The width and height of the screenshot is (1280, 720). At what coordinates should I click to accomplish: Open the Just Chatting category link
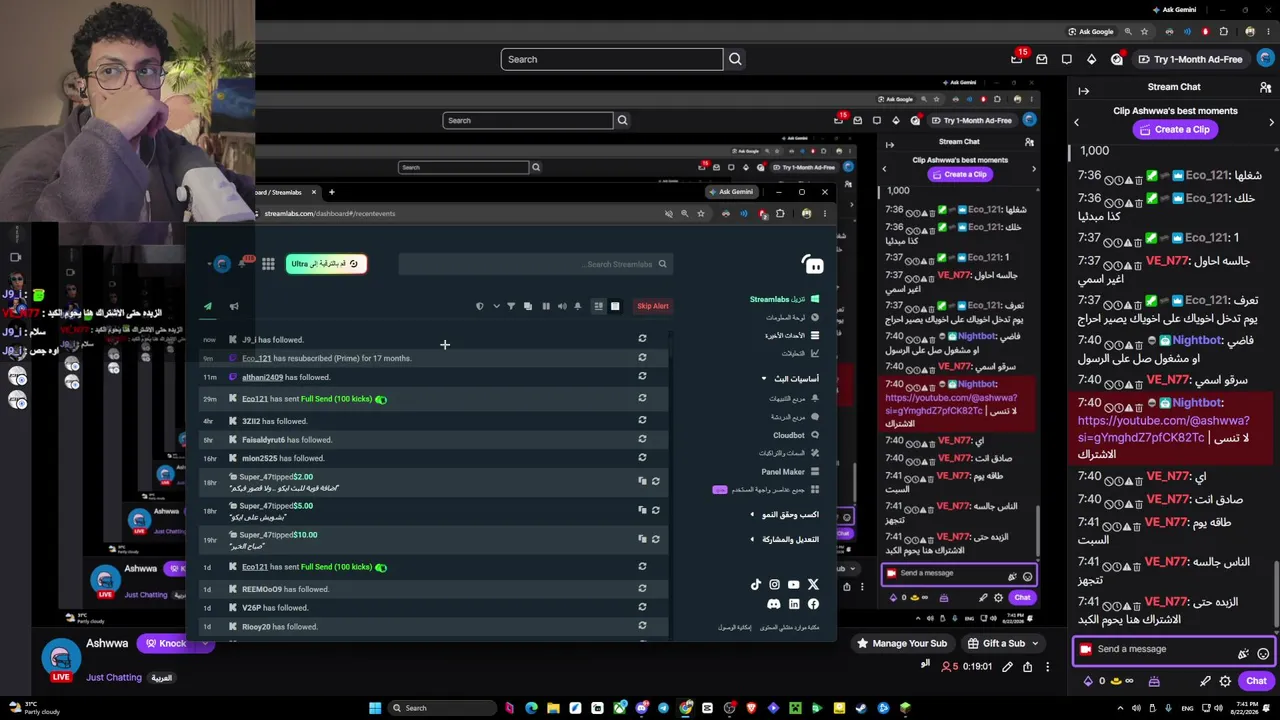[x=114, y=677]
